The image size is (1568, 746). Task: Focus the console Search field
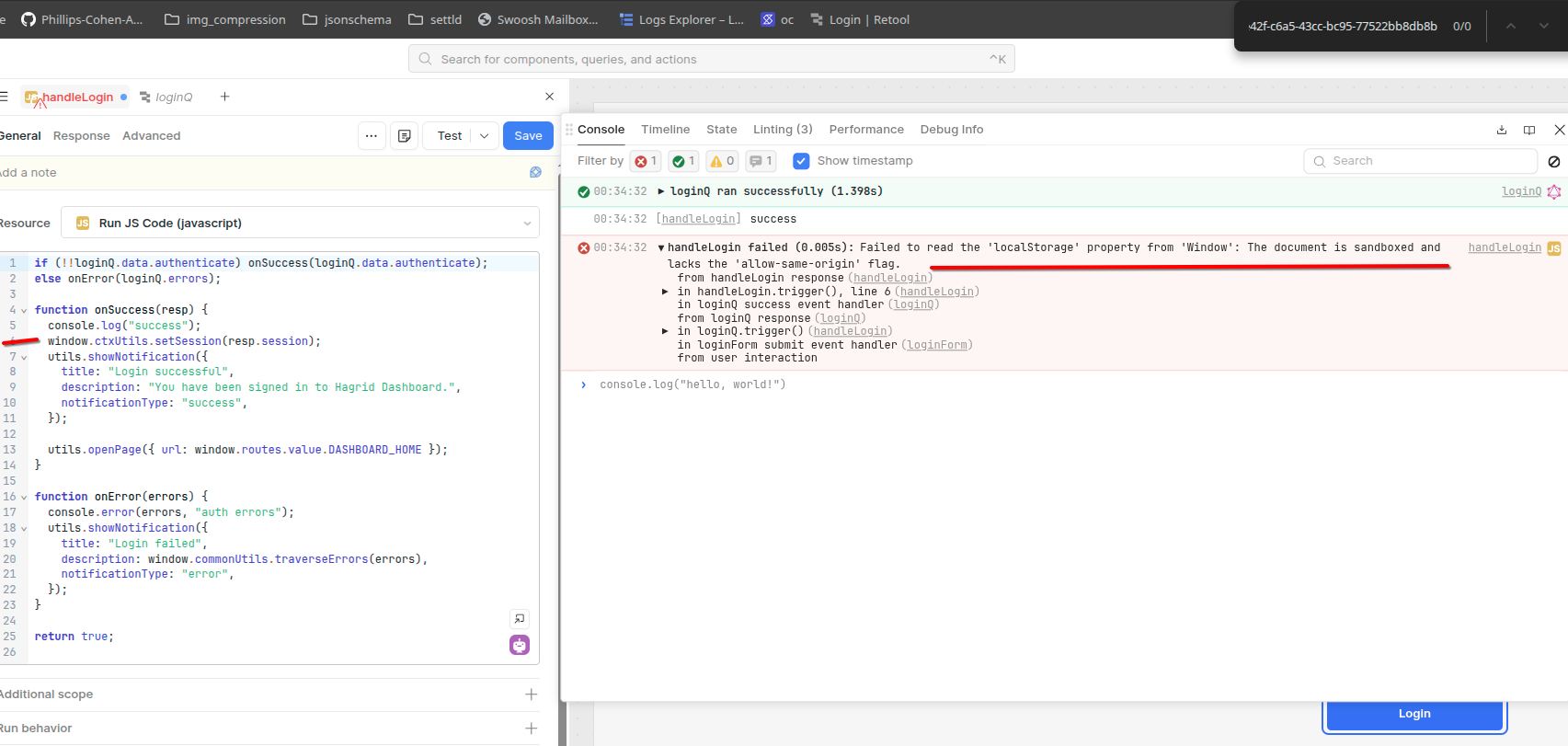tap(1420, 161)
